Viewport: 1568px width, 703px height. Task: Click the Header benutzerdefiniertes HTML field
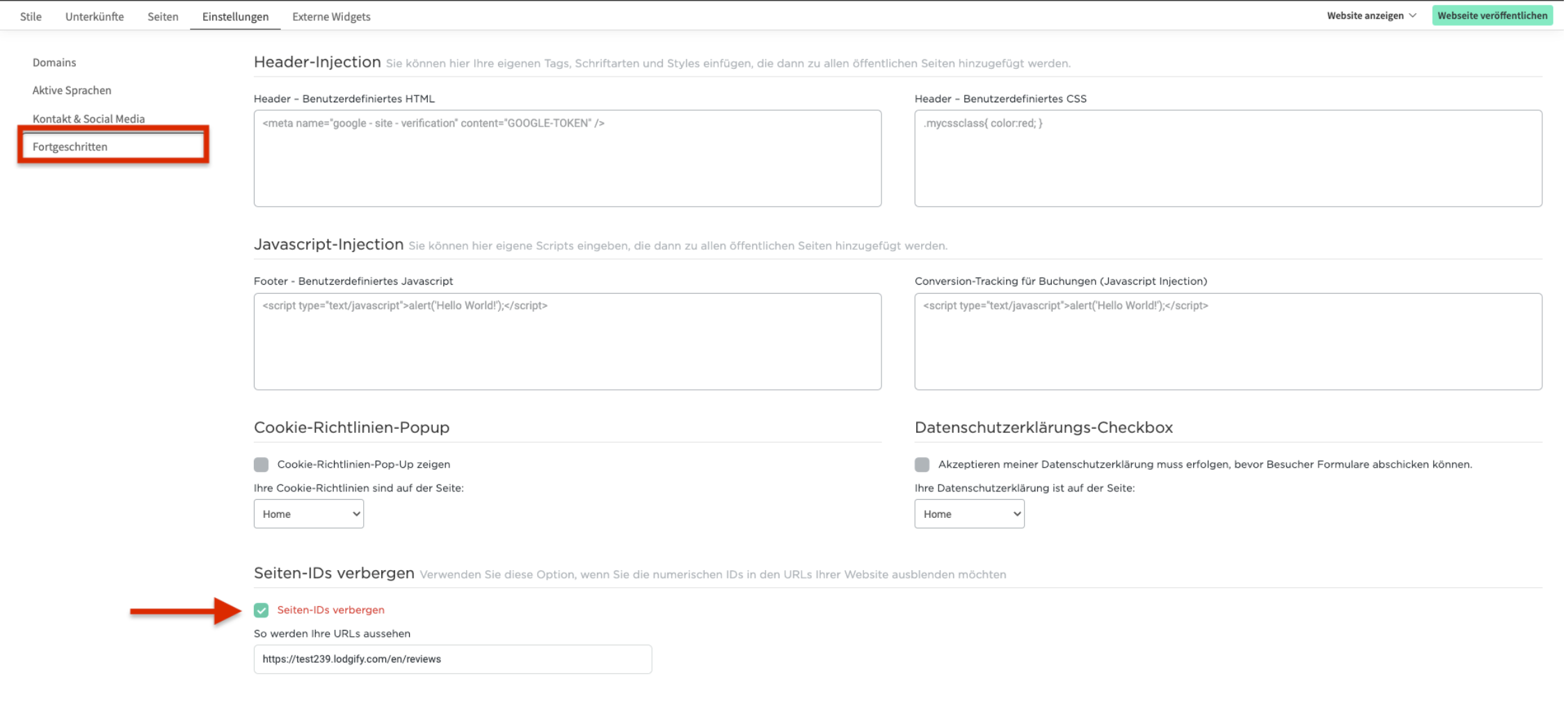pos(567,158)
